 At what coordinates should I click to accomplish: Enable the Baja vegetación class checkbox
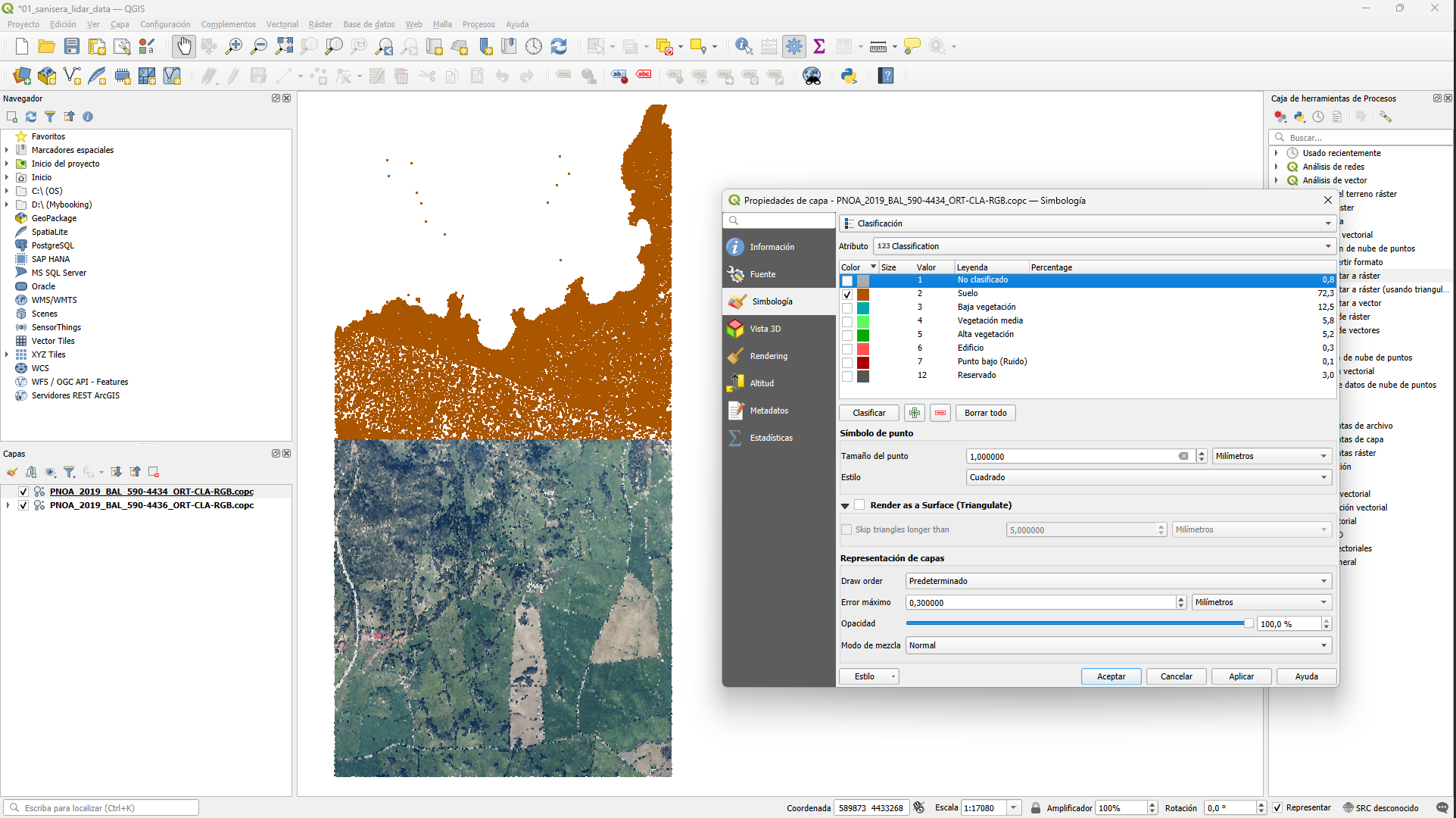coord(847,308)
